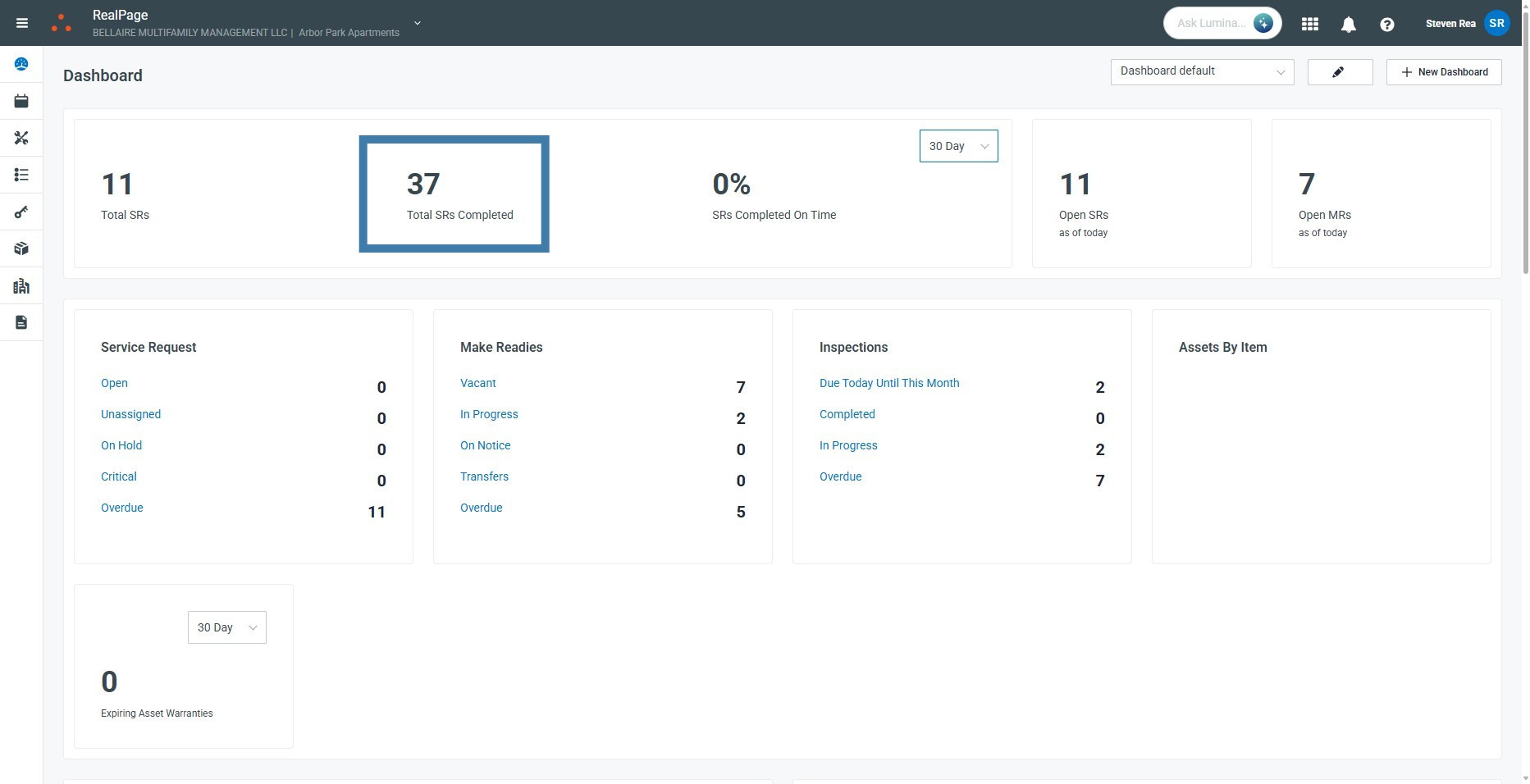Click the pencil edit dashboard button
Screen dimensions: 1530x784
point(1339,72)
